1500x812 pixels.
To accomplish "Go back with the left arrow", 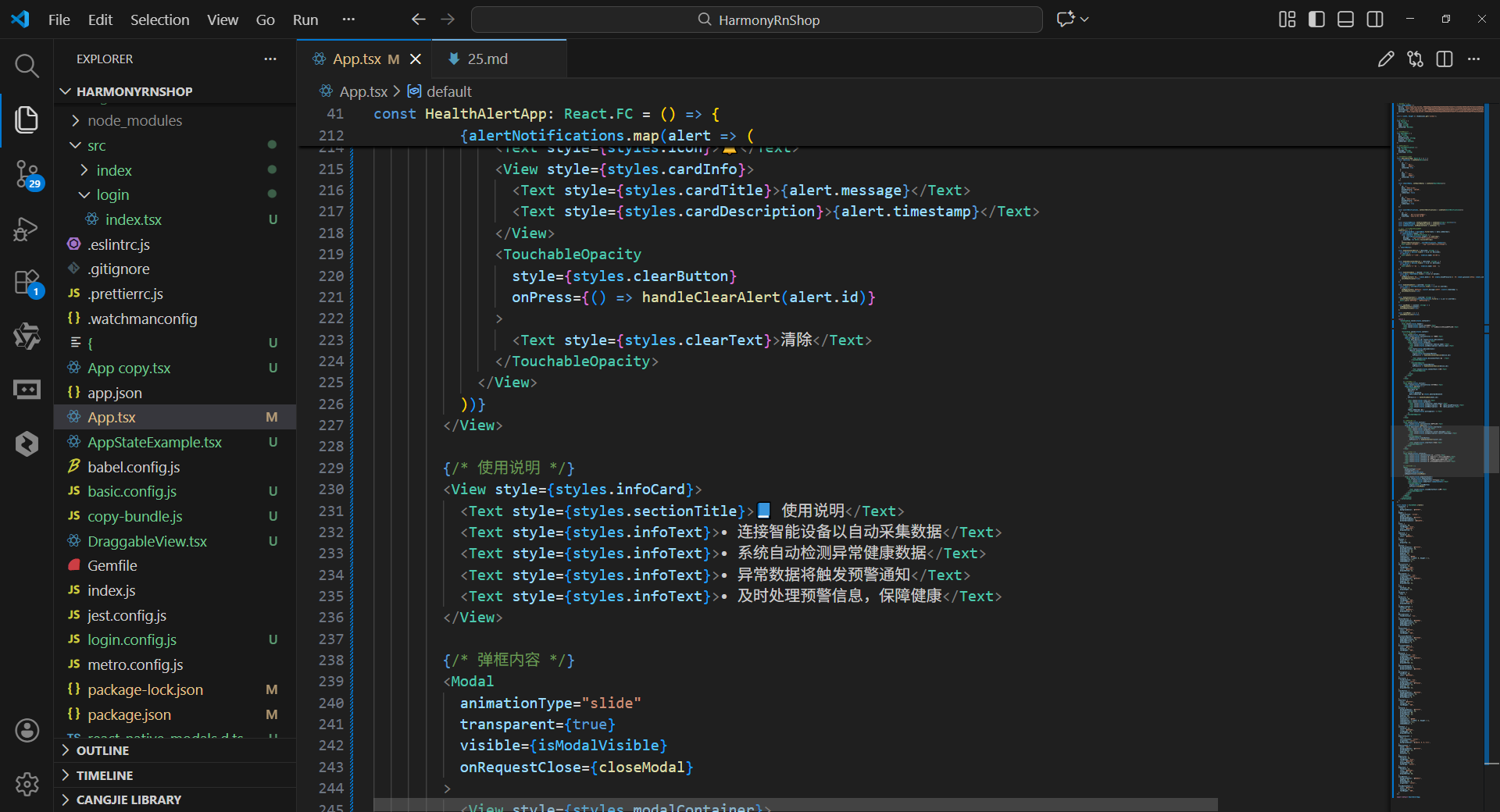I will [419, 20].
